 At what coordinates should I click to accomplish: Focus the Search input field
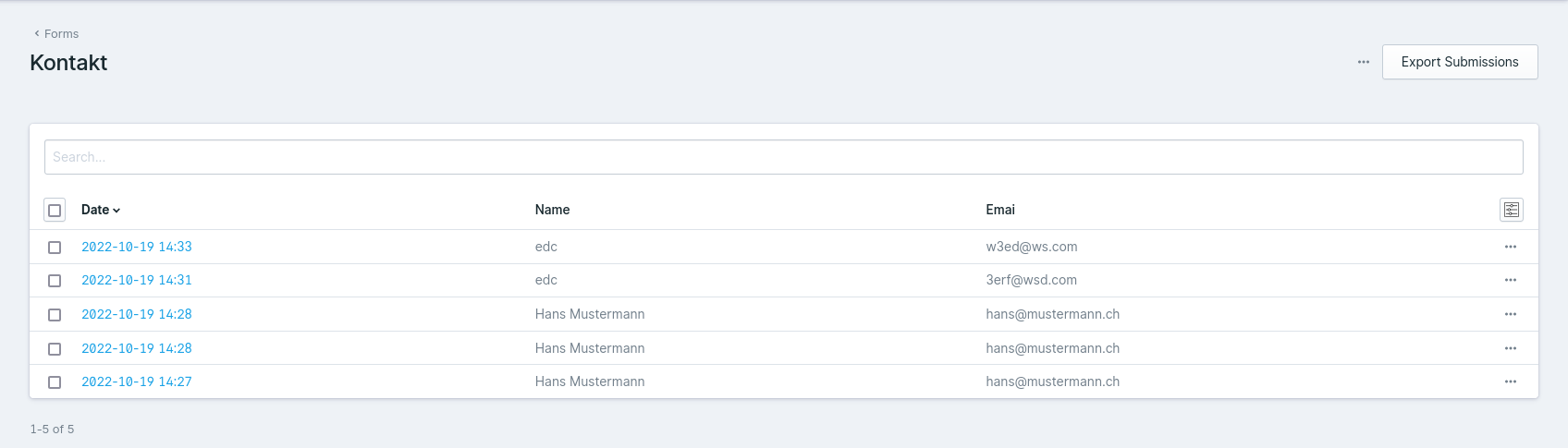click(784, 157)
